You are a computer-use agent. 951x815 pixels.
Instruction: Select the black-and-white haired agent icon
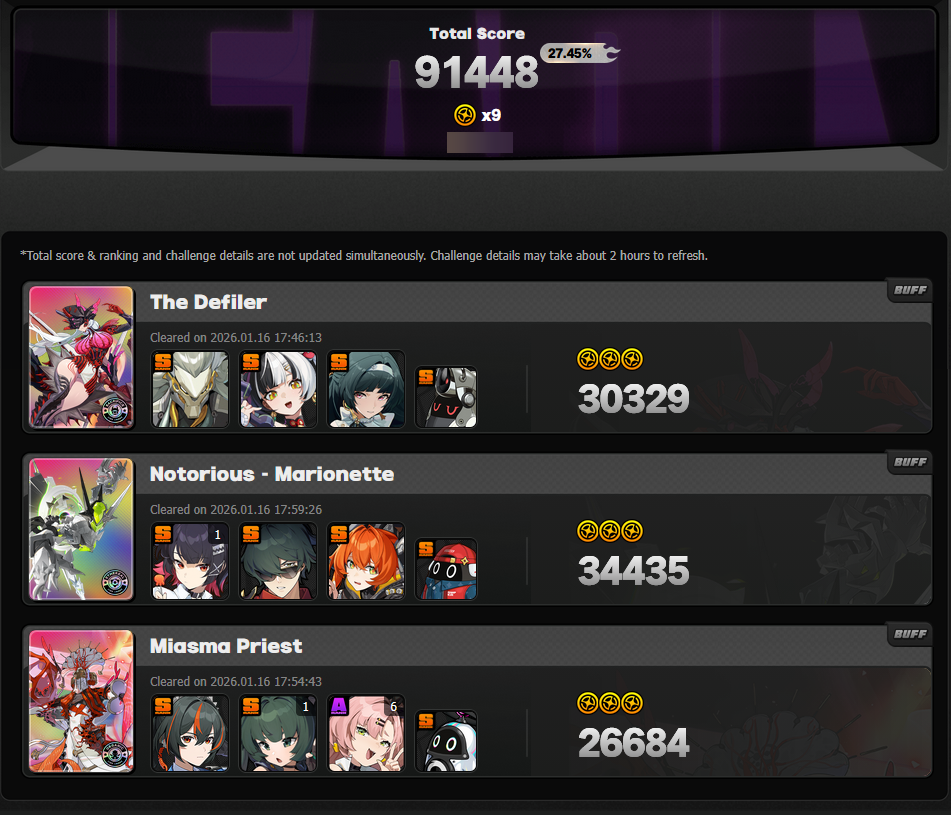point(278,389)
